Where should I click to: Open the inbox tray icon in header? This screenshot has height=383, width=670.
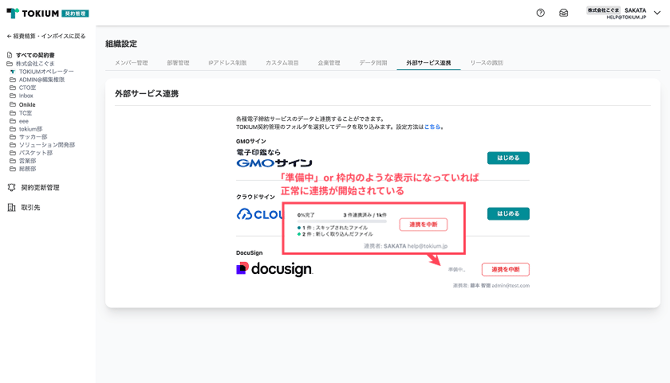(x=564, y=13)
